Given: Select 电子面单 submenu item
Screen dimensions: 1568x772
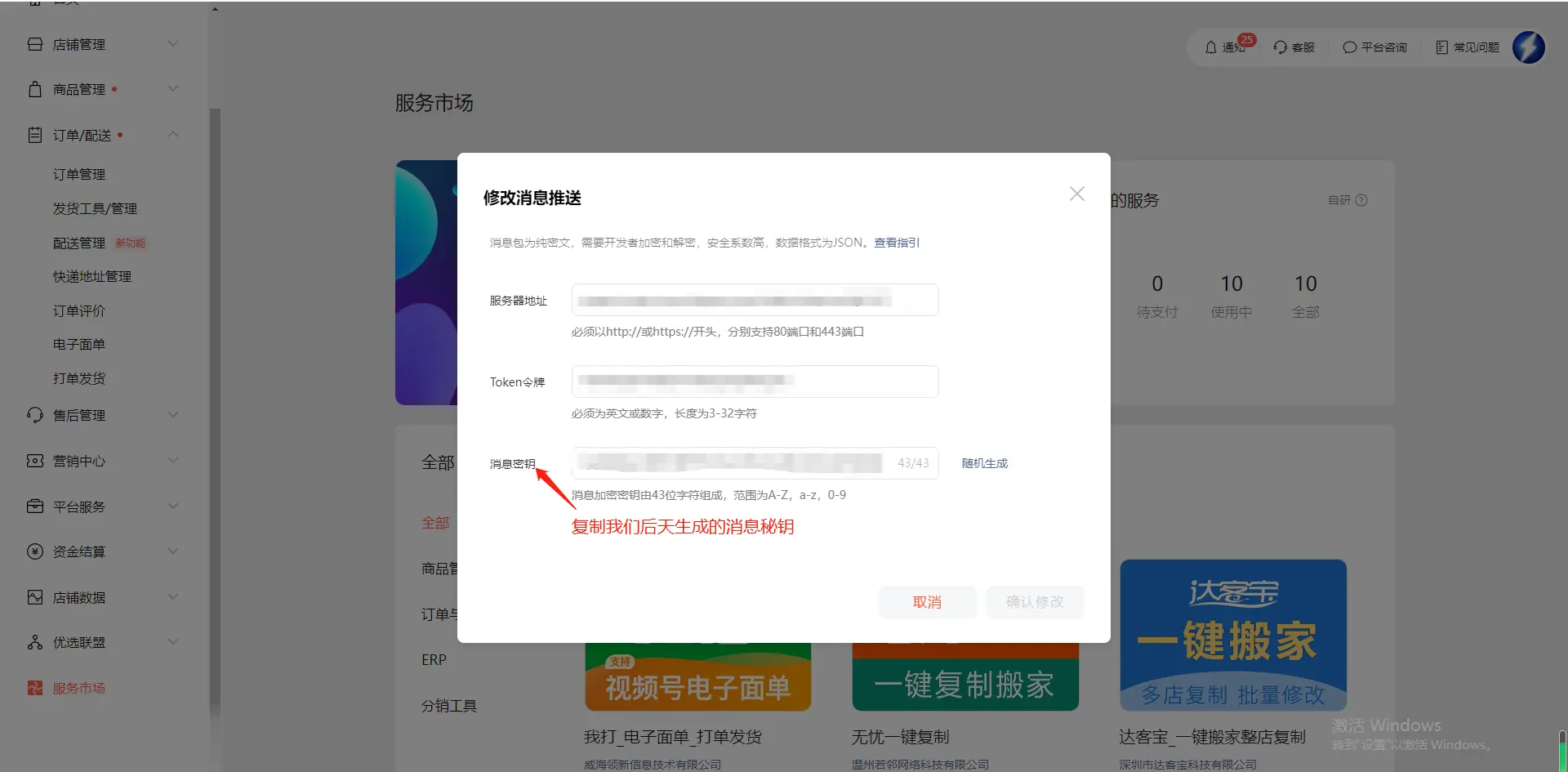Looking at the screenshot, I should point(79,344).
